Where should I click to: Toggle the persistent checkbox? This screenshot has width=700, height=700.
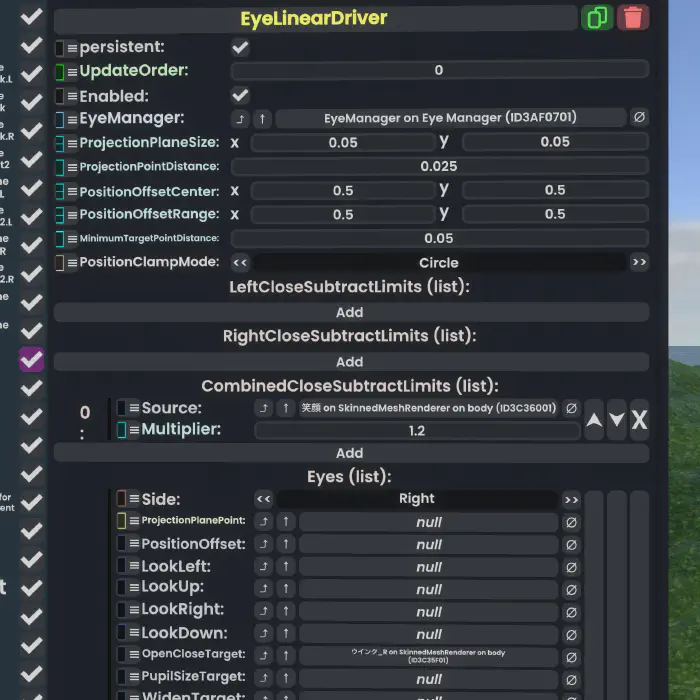(240, 47)
